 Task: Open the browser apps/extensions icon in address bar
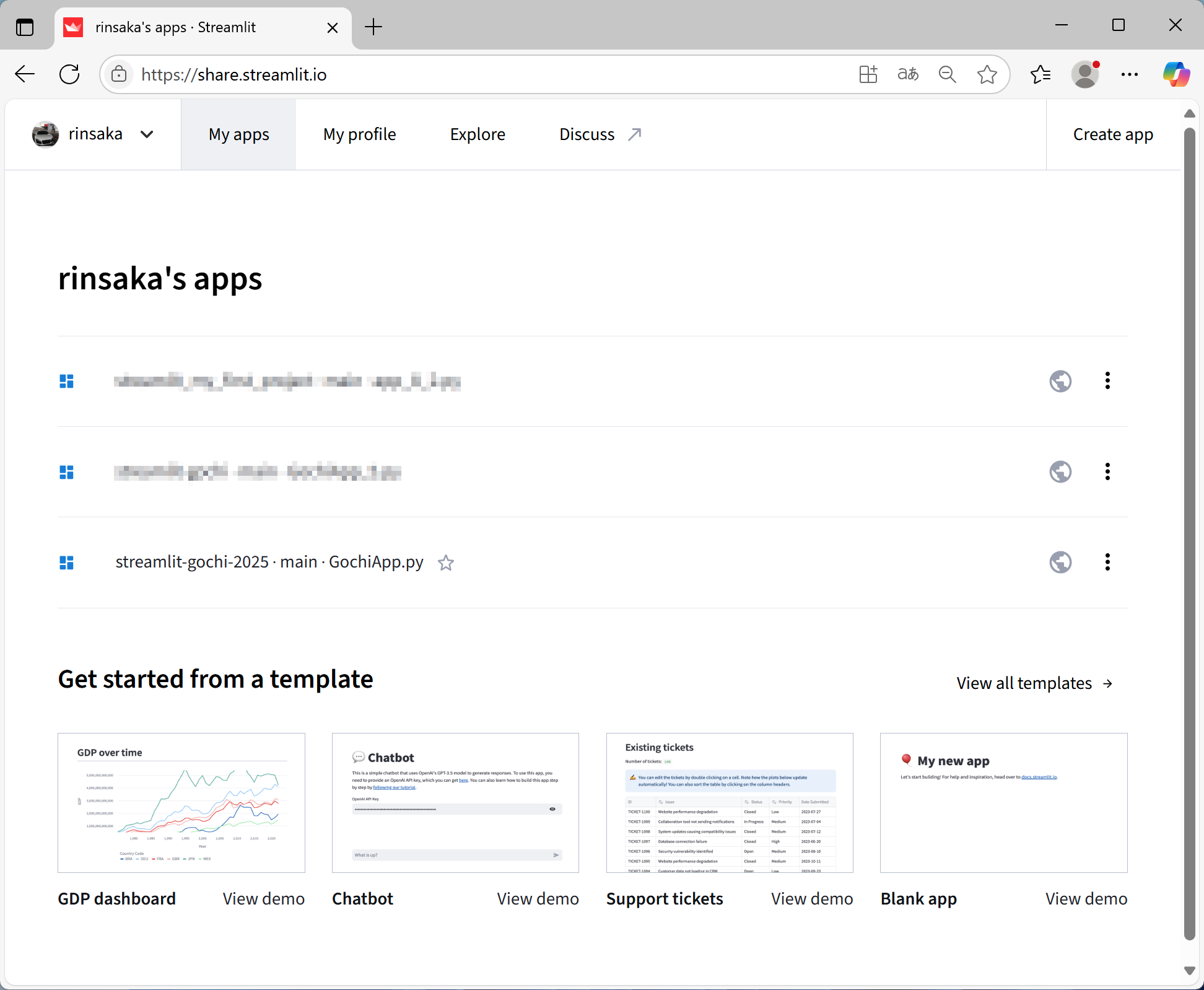(x=868, y=74)
